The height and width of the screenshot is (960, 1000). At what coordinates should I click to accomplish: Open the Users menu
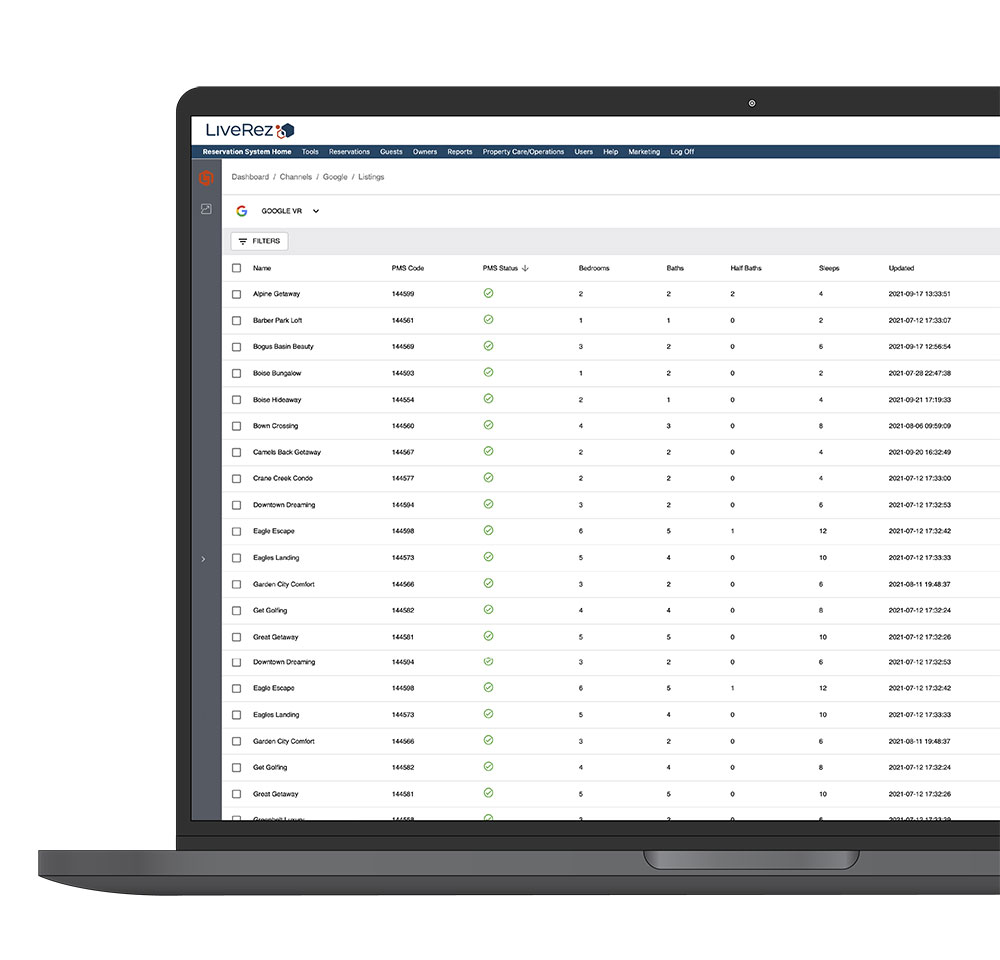point(584,152)
